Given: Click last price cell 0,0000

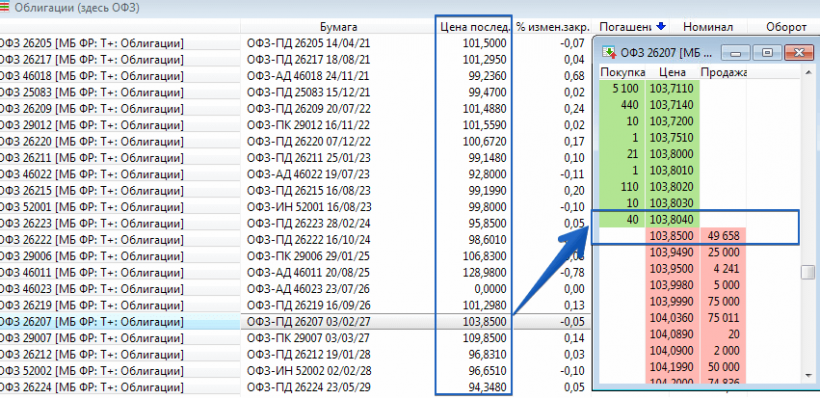Looking at the screenshot, I should (x=491, y=289).
